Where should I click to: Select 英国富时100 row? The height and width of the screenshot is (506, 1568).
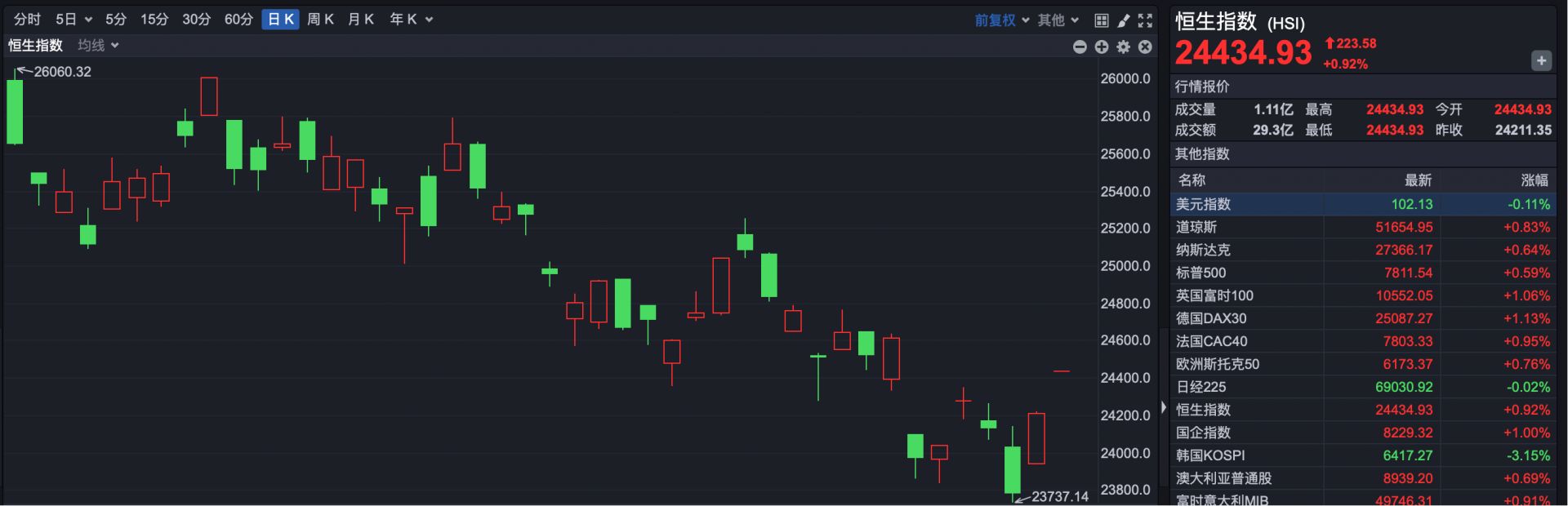(1363, 295)
